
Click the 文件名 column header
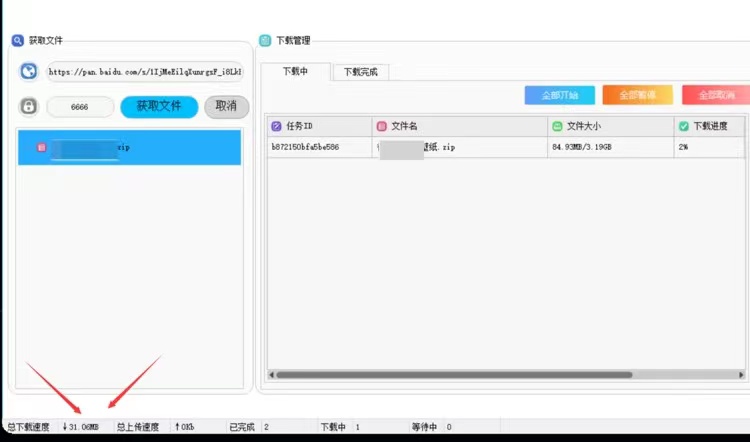click(x=460, y=126)
